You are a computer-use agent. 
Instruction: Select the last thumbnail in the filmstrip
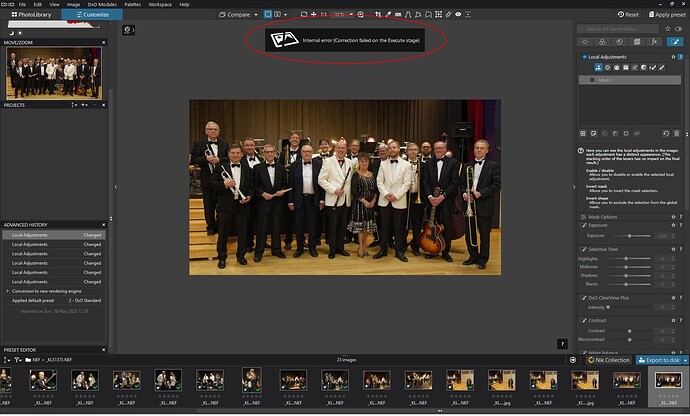click(x=666, y=381)
